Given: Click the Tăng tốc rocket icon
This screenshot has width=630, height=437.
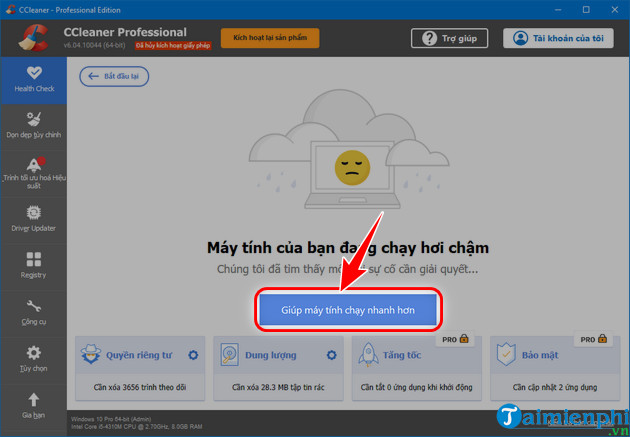Looking at the screenshot, I should [x=368, y=354].
